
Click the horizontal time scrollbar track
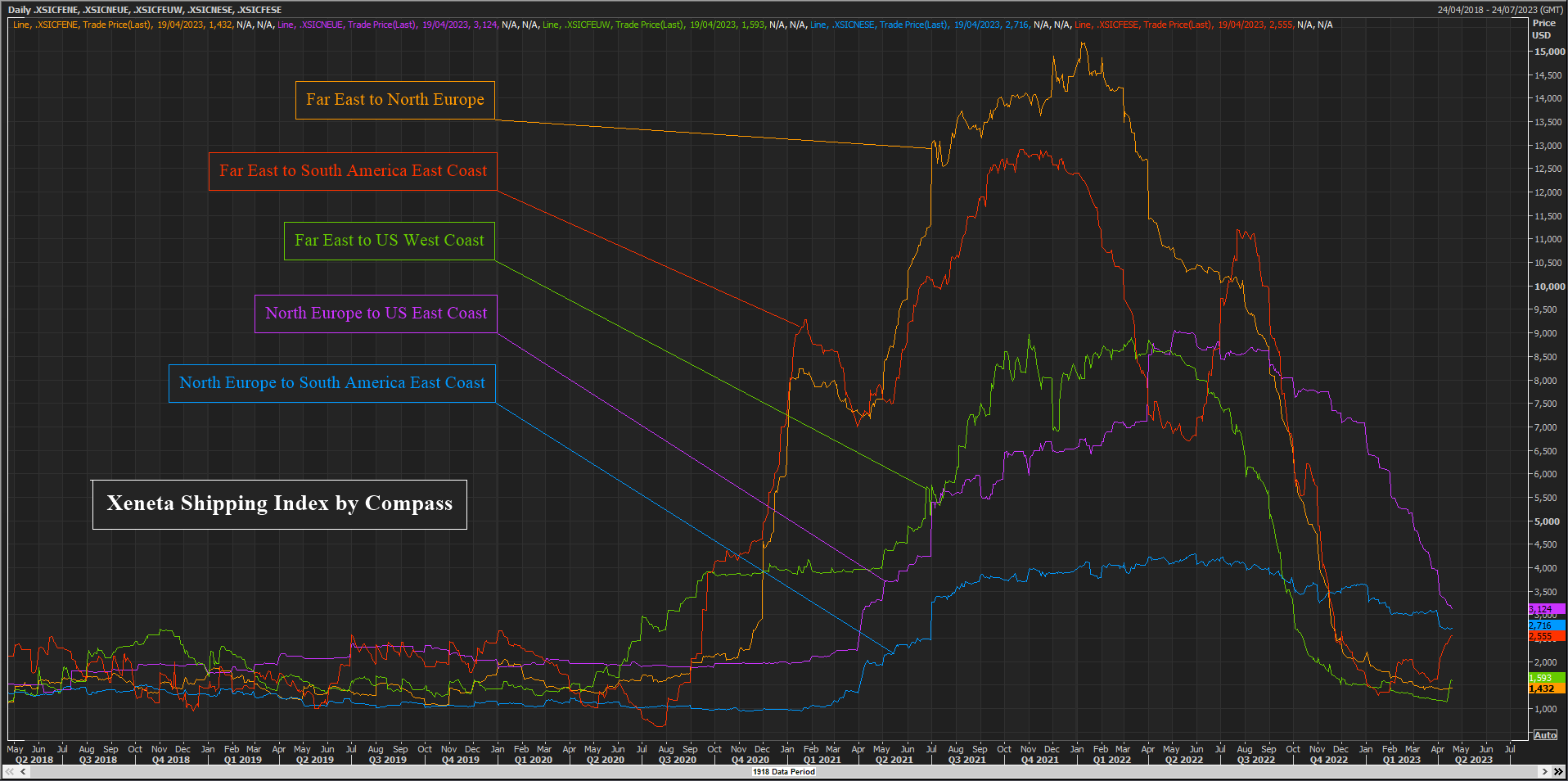784,772
